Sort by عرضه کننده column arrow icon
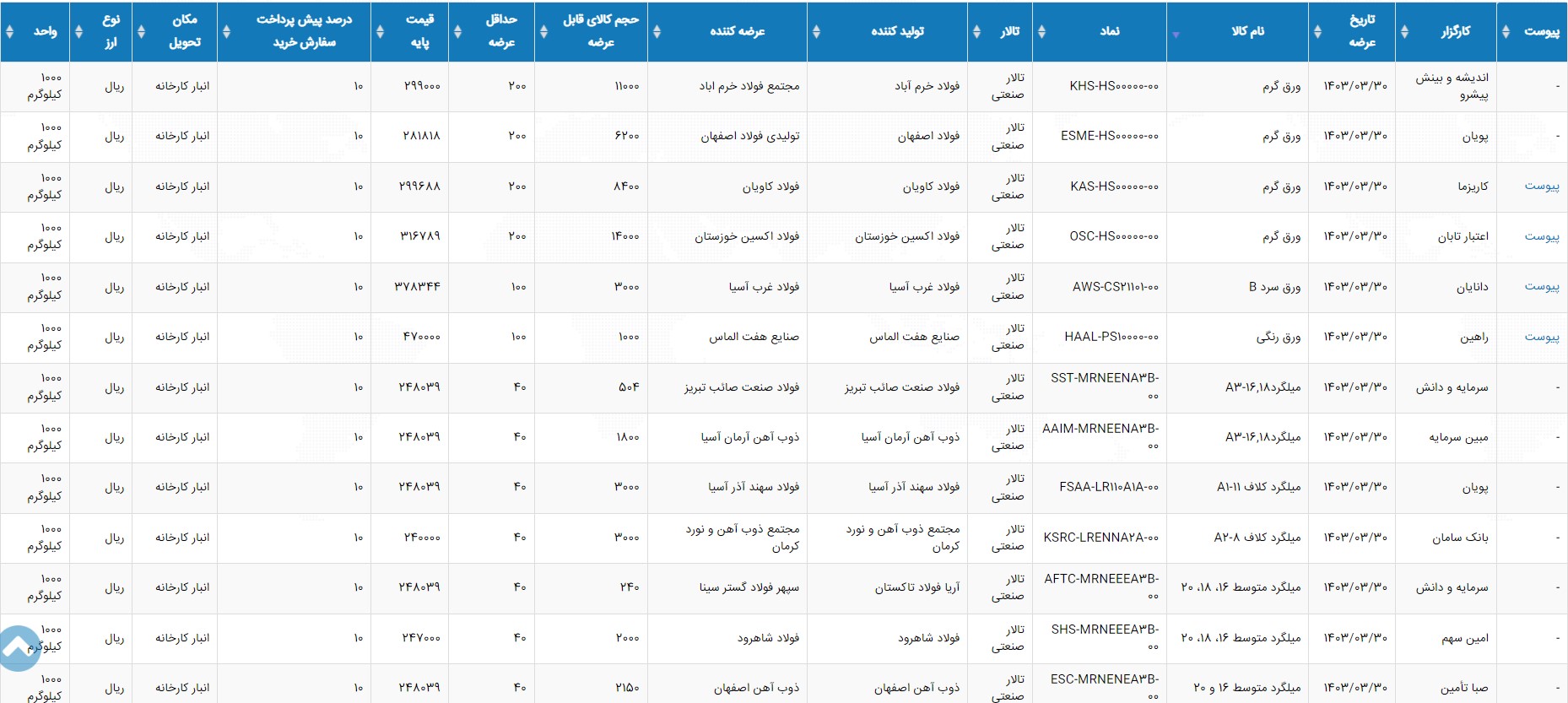 [657, 31]
